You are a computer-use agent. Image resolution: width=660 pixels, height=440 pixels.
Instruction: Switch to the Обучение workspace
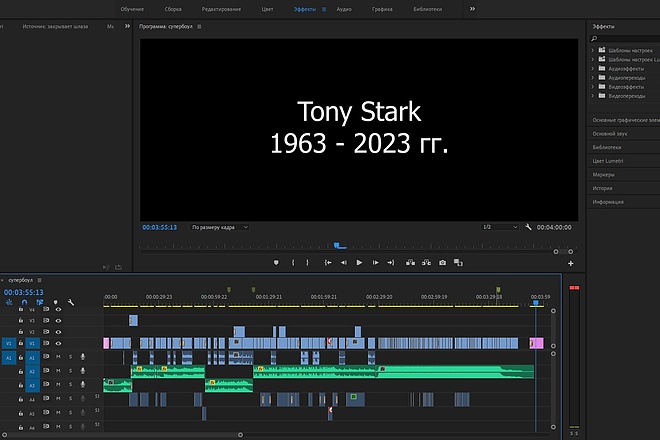pyautogui.click(x=132, y=9)
